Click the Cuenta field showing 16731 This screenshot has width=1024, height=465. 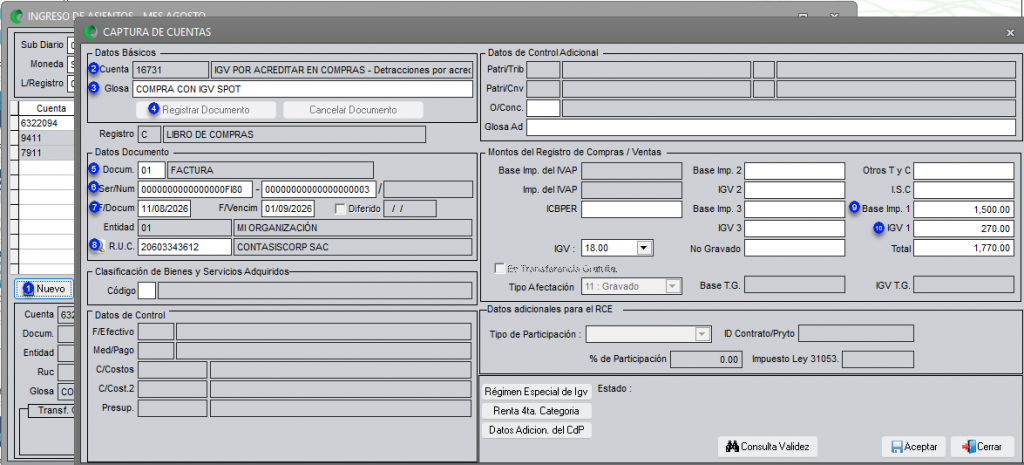point(170,69)
